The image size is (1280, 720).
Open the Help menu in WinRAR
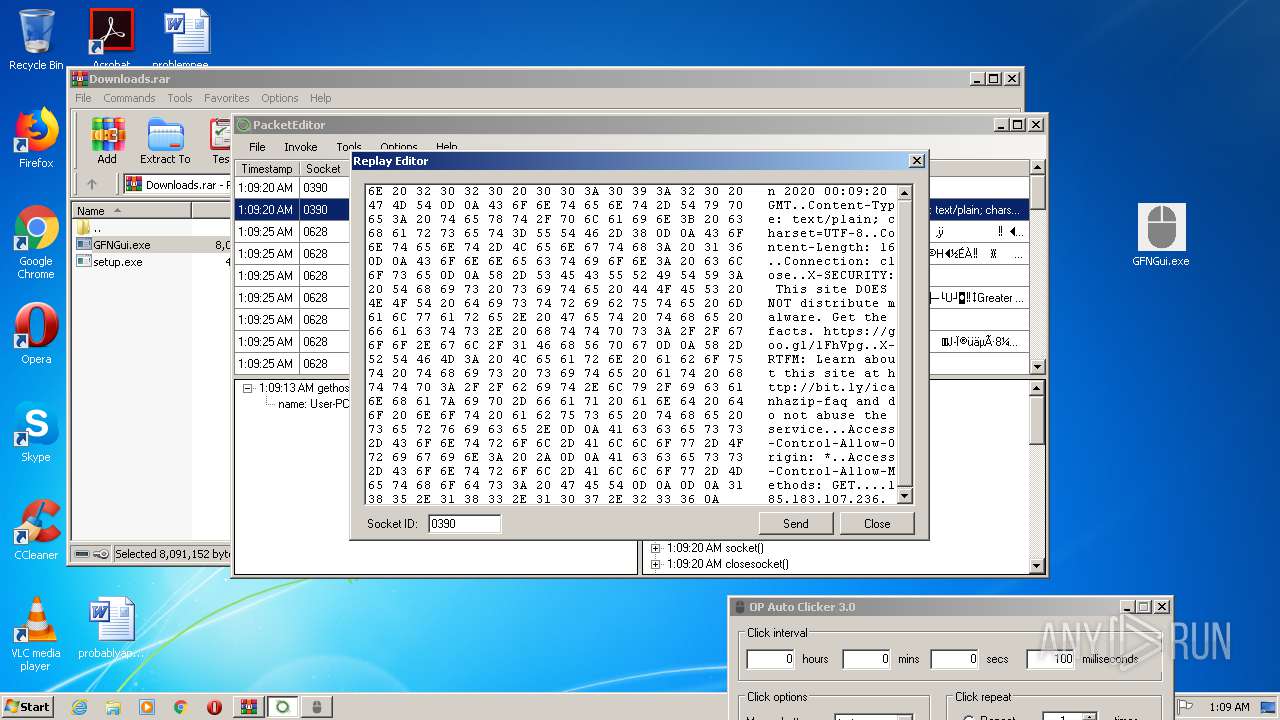(320, 98)
